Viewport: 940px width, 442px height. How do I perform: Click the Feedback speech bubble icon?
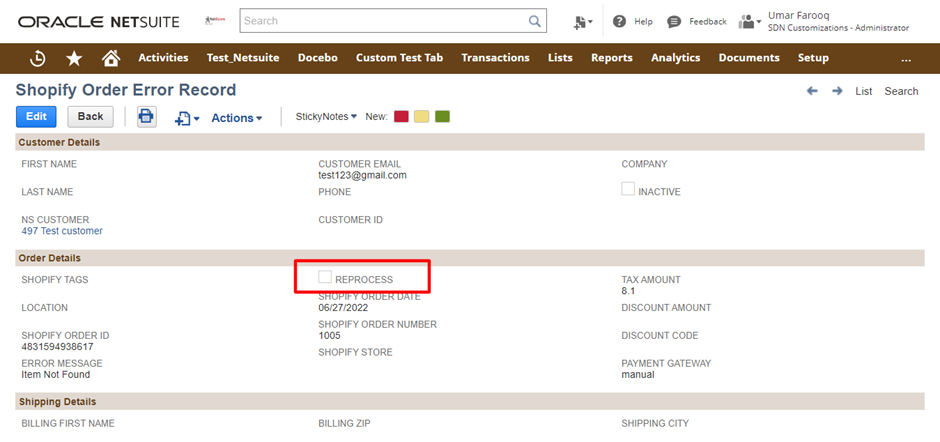674,22
